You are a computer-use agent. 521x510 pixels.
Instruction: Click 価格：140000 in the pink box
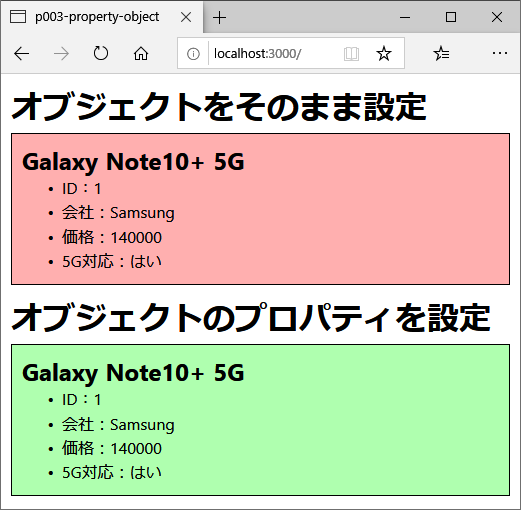pos(112,237)
